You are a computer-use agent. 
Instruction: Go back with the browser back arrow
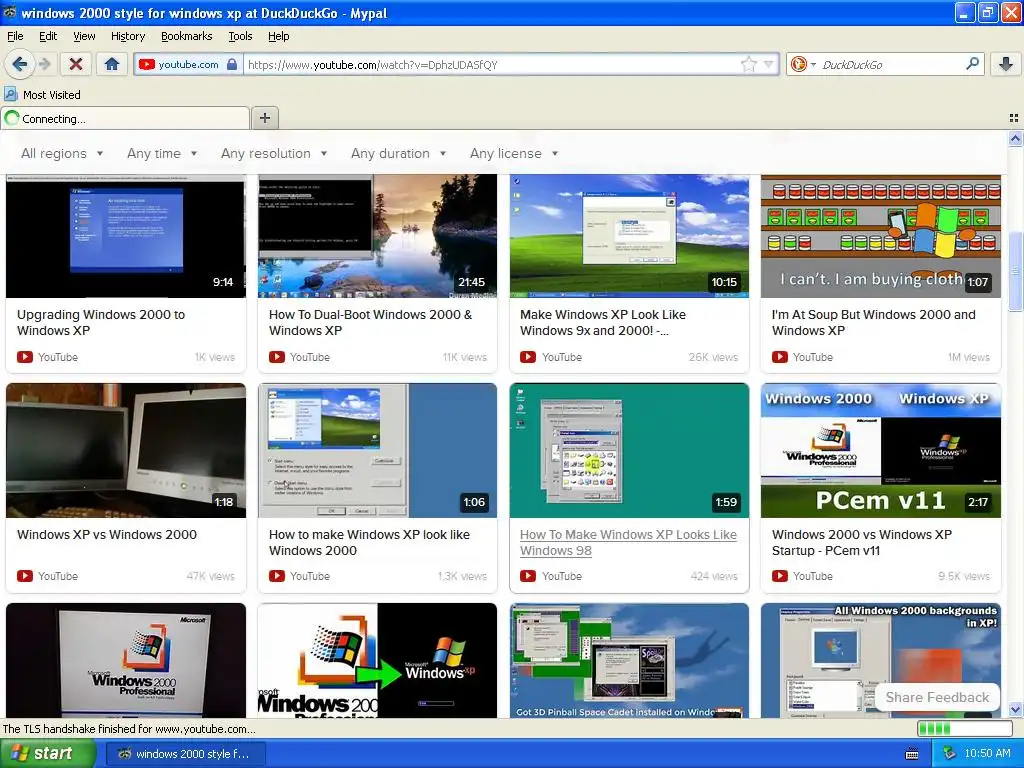[19, 64]
